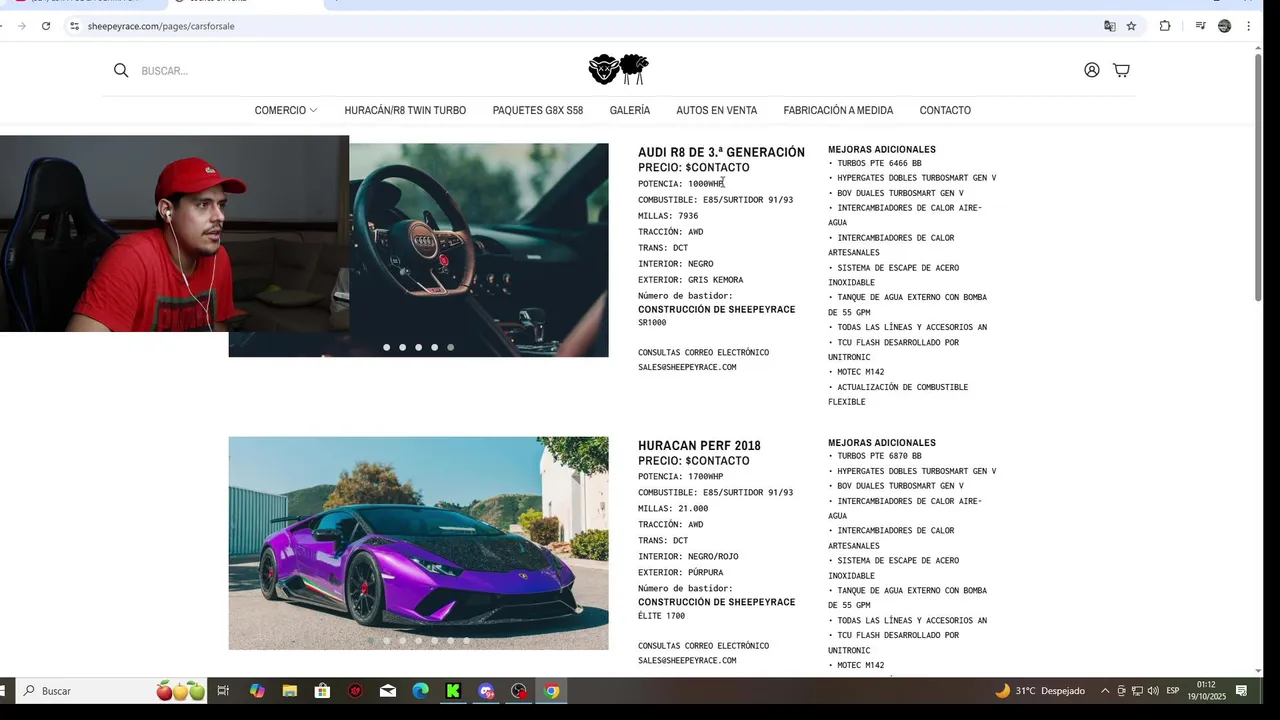Select fifth carousel dot on Audi R8 gallery
1280x720 pixels.
(450, 347)
